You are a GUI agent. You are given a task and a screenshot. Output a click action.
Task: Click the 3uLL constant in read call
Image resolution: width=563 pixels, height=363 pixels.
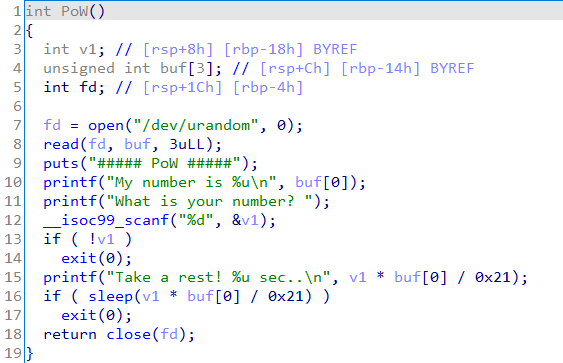point(187,144)
